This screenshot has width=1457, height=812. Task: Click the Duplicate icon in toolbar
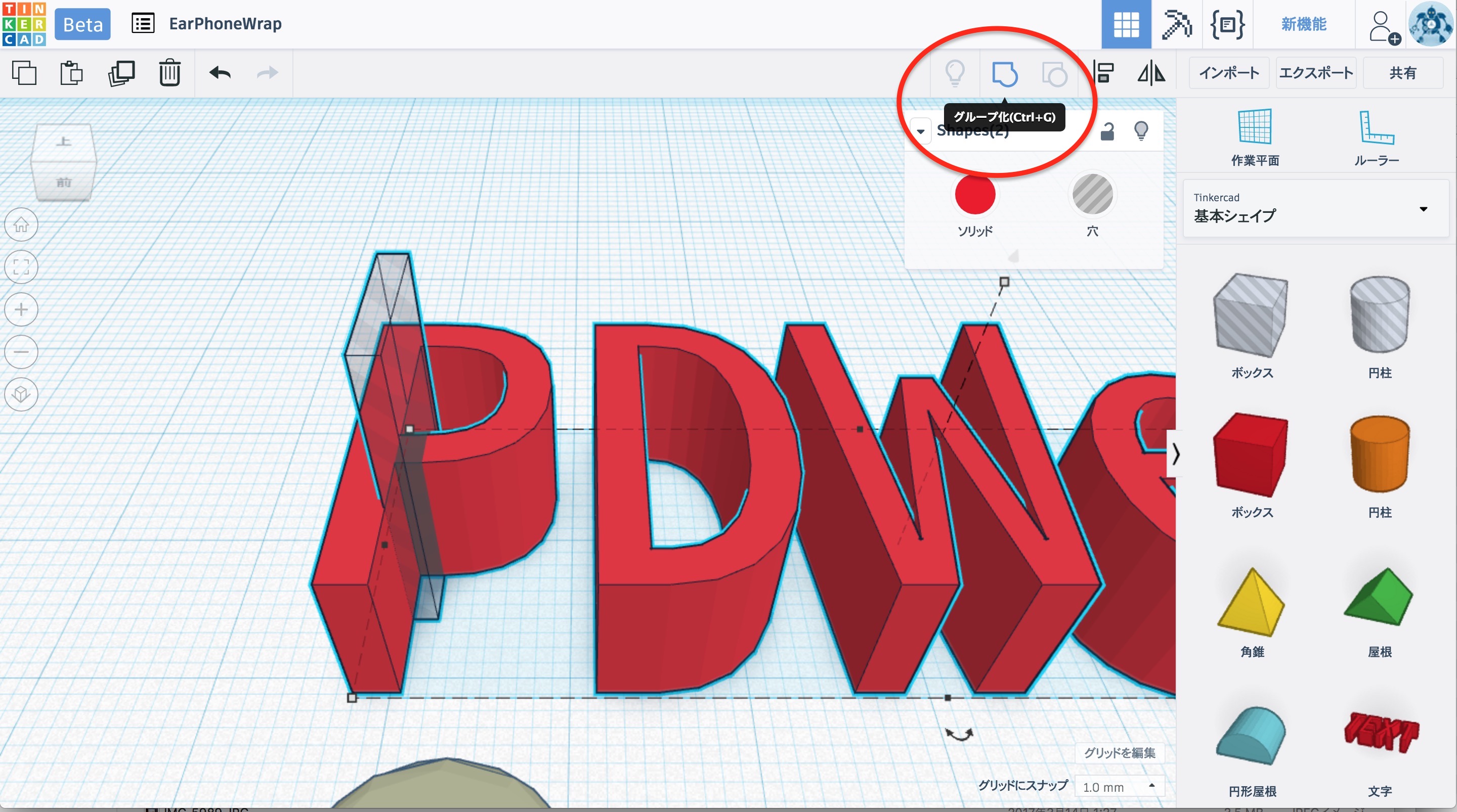(121, 73)
